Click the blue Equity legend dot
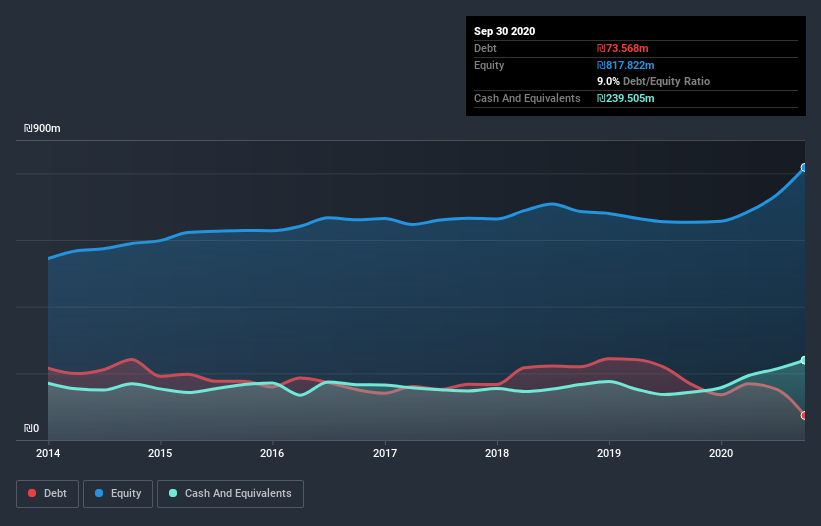The width and height of the screenshot is (821, 526). point(101,494)
